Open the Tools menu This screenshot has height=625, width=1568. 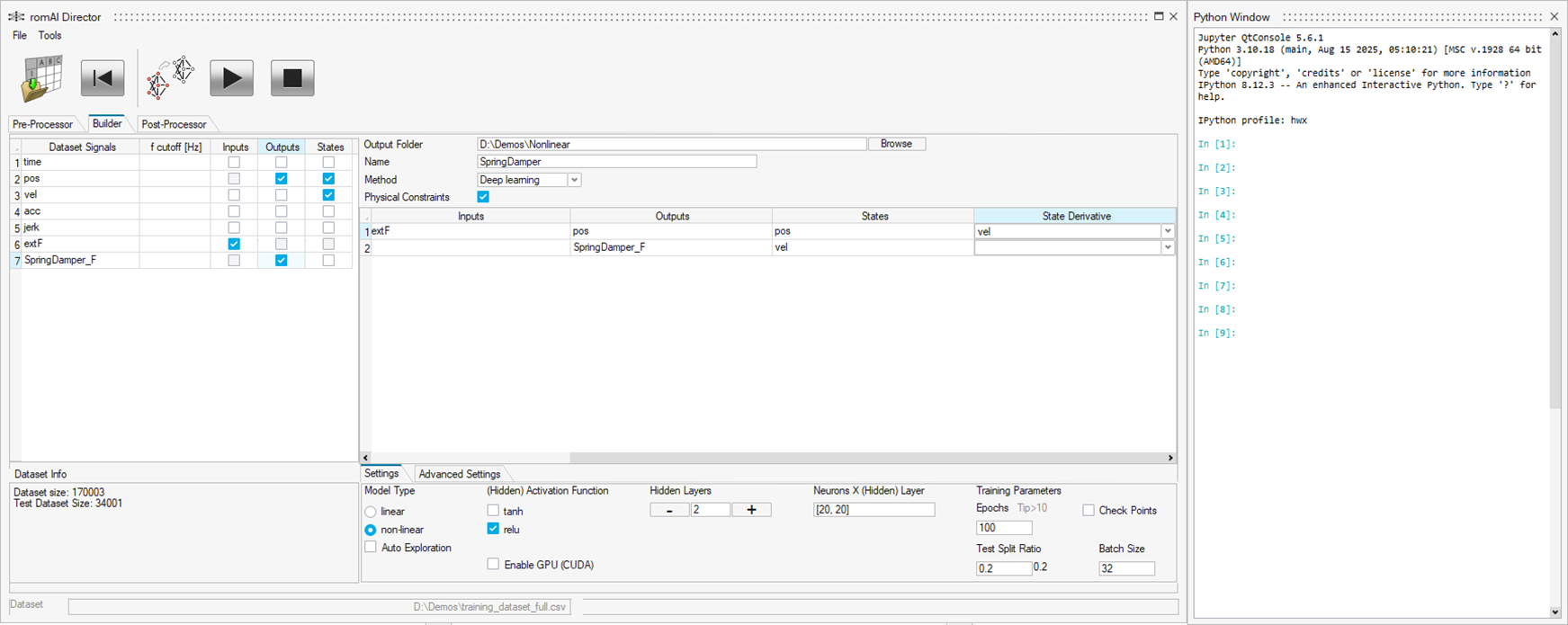coord(49,35)
